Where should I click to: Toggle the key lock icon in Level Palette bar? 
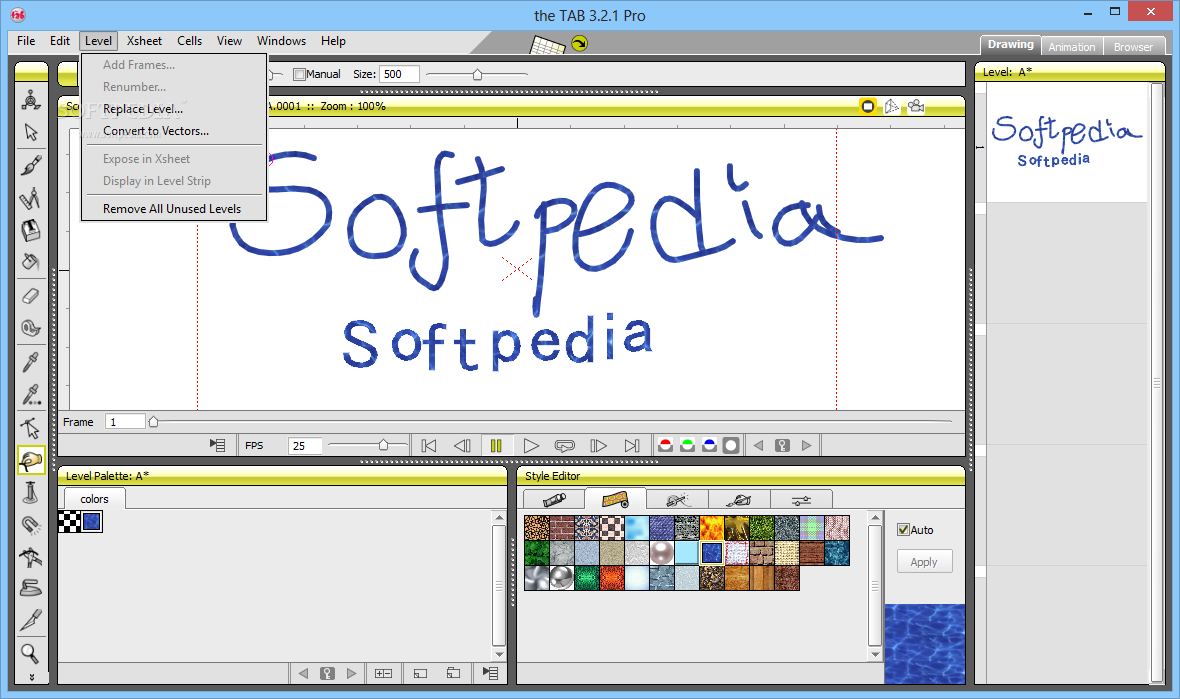[327, 673]
